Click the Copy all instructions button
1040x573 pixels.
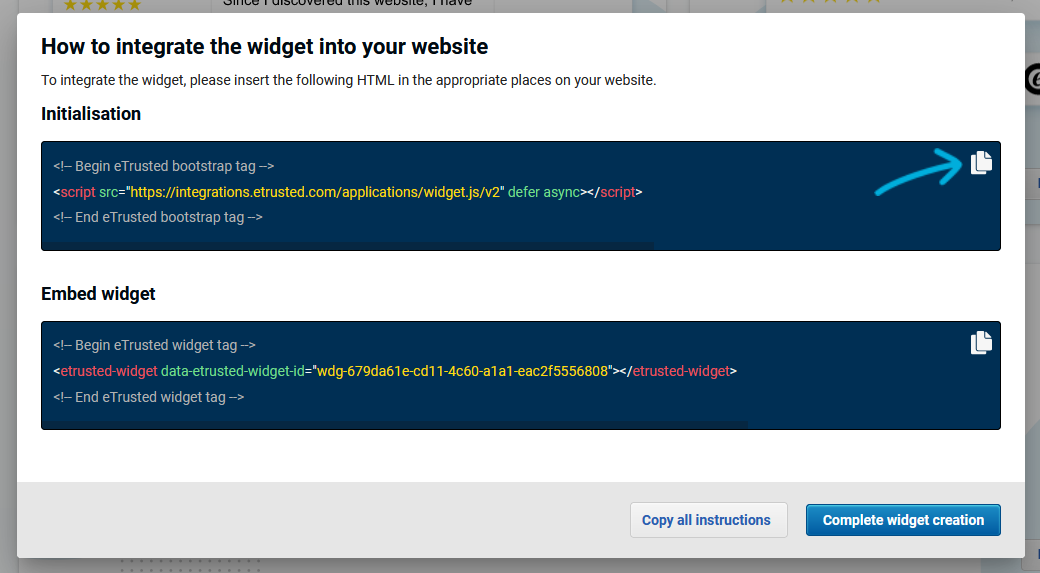[x=708, y=520]
